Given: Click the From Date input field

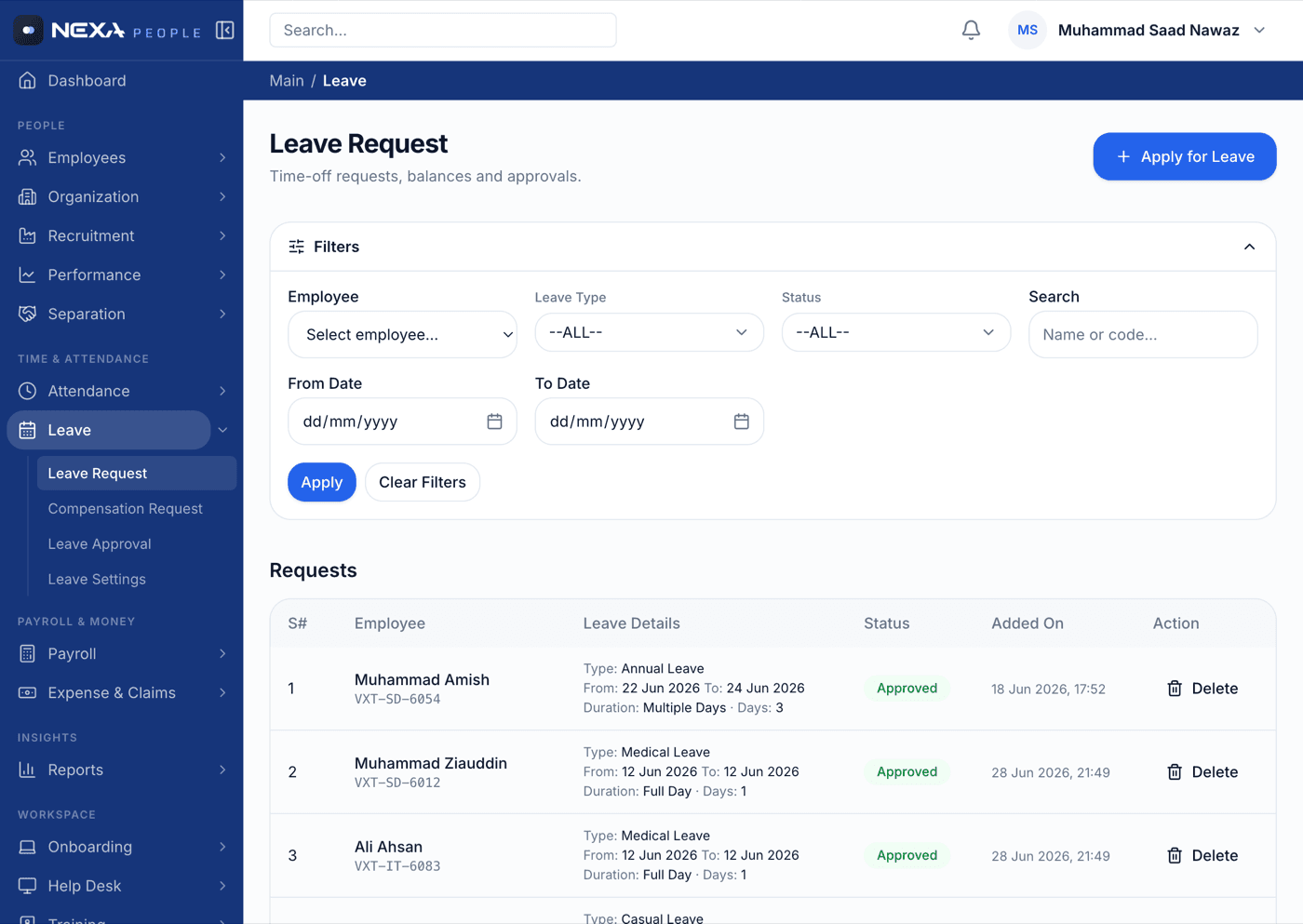Looking at the screenshot, I should (x=402, y=422).
